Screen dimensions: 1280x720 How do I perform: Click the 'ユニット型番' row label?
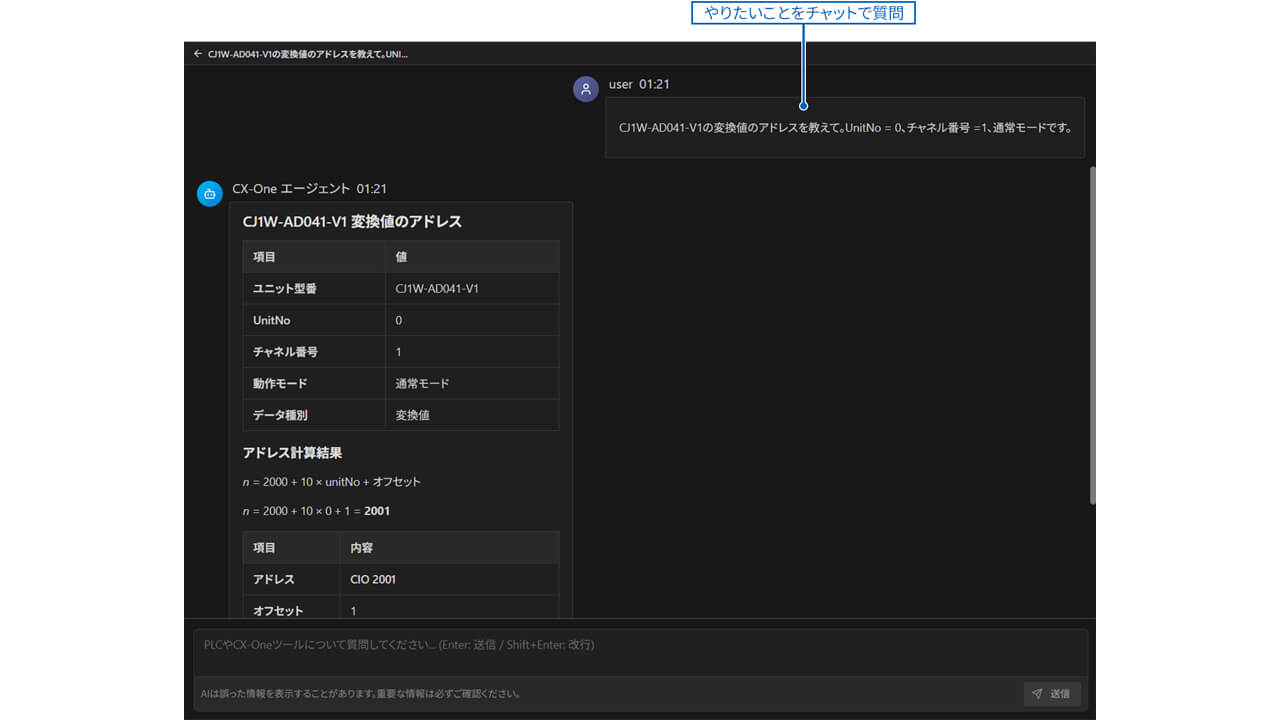click(x=285, y=289)
